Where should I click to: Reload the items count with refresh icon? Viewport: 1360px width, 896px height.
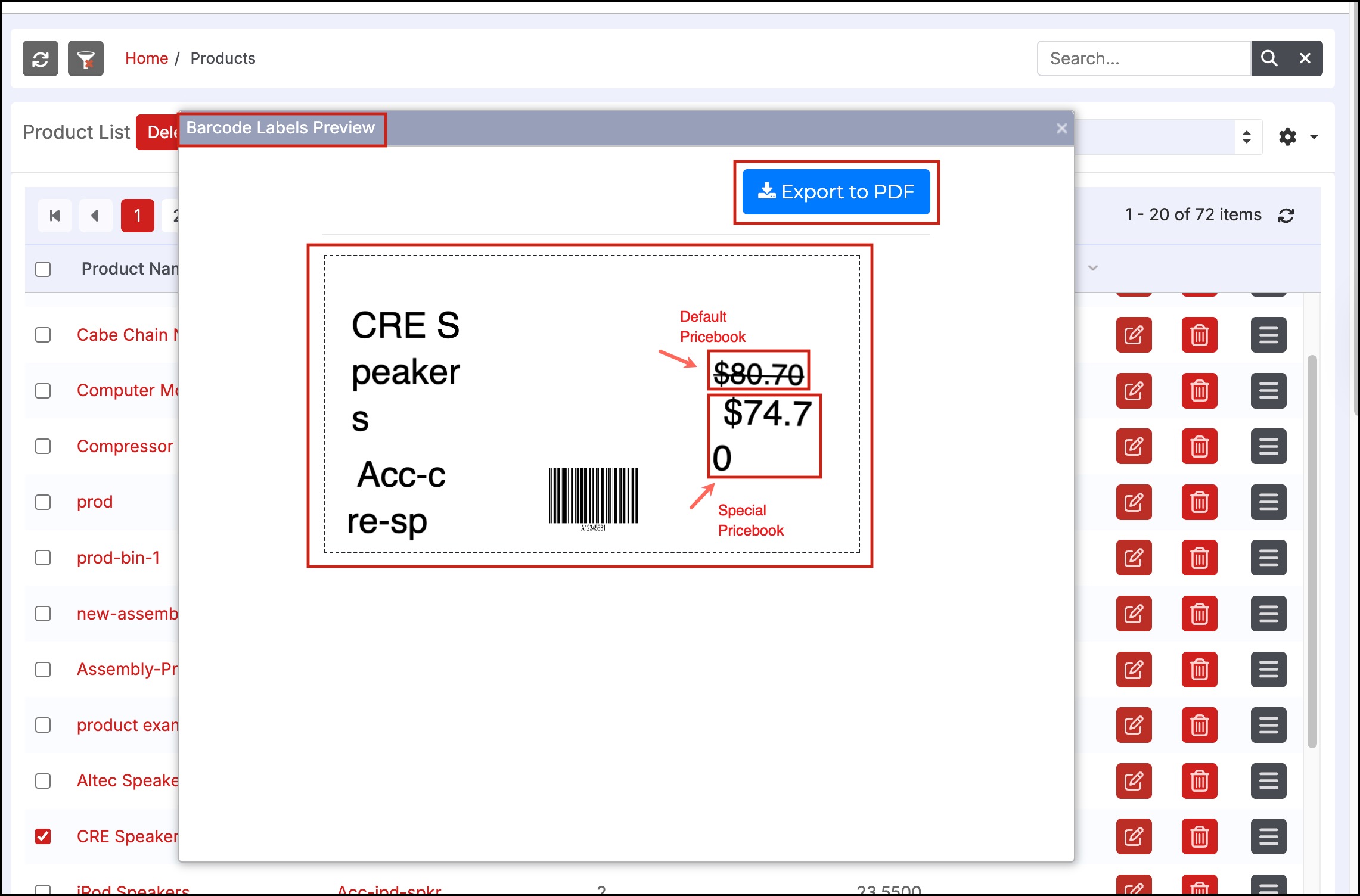(x=1286, y=216)
